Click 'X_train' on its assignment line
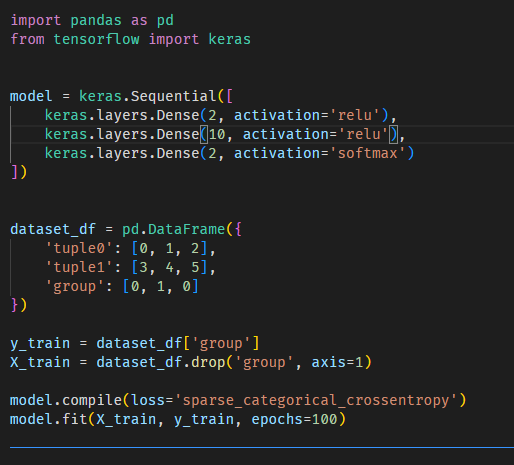This screenshot has width=514, height=465. coord(40,362)
